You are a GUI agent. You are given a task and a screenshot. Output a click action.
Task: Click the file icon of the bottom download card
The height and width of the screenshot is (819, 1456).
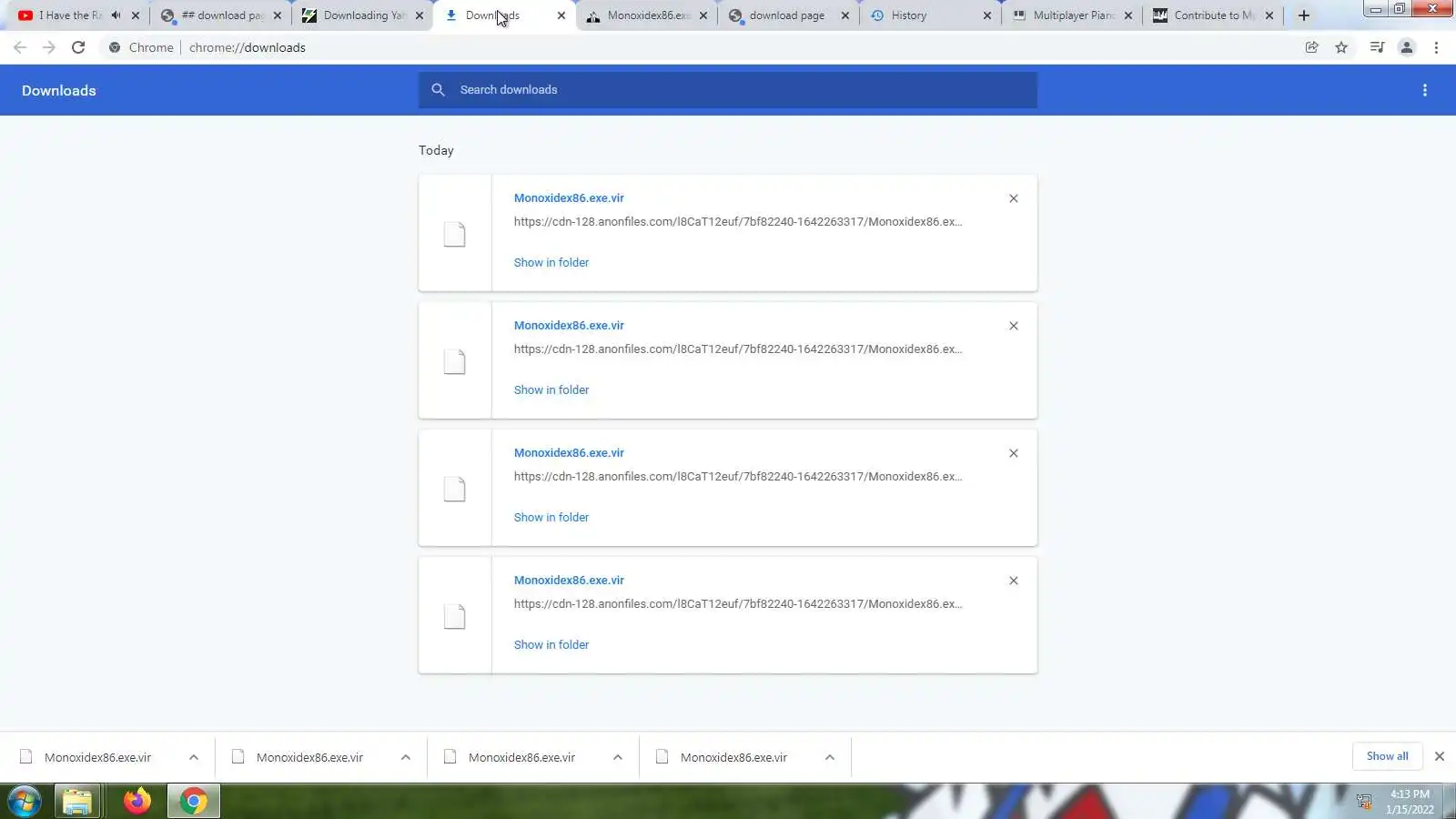[454, 617]
